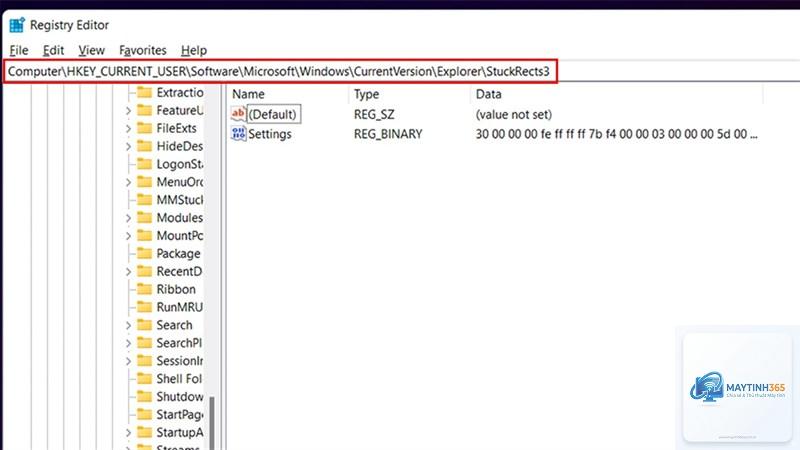Click the Modules folder icon
This screenshot has height=450, width=800.
tap(144, 217)
